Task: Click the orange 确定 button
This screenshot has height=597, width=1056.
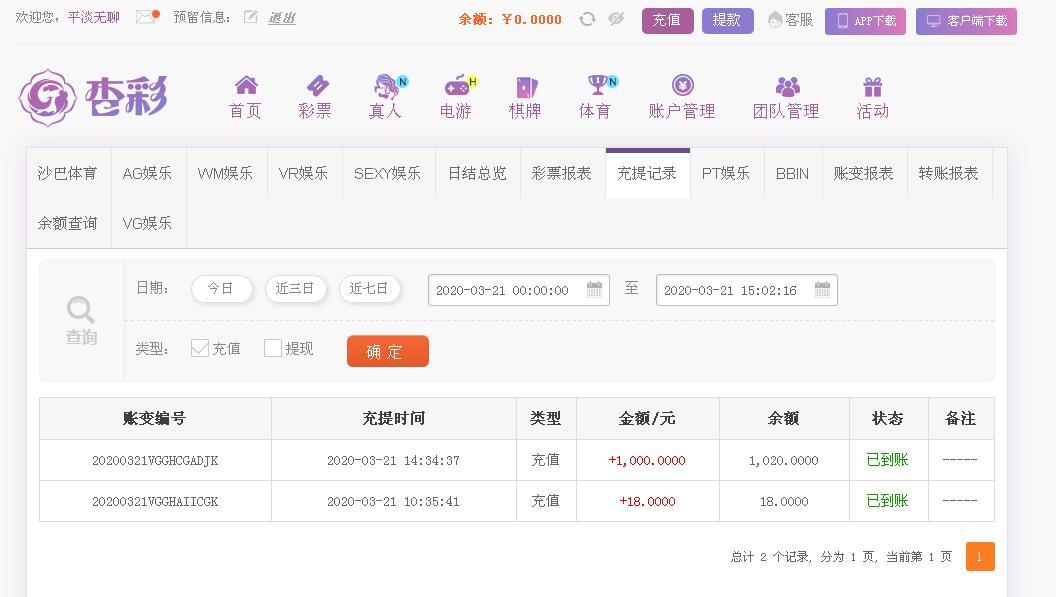Action: tap(388, 351)
